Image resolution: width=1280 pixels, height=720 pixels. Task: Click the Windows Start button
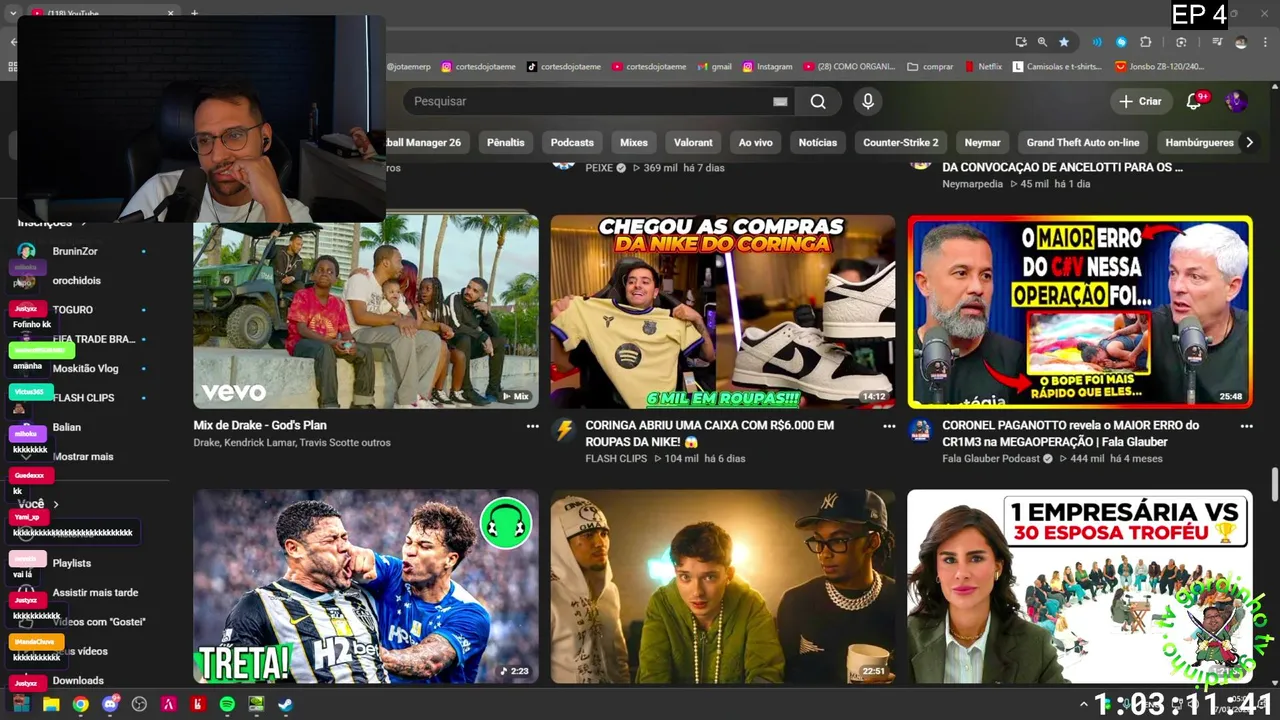point(21,704)
